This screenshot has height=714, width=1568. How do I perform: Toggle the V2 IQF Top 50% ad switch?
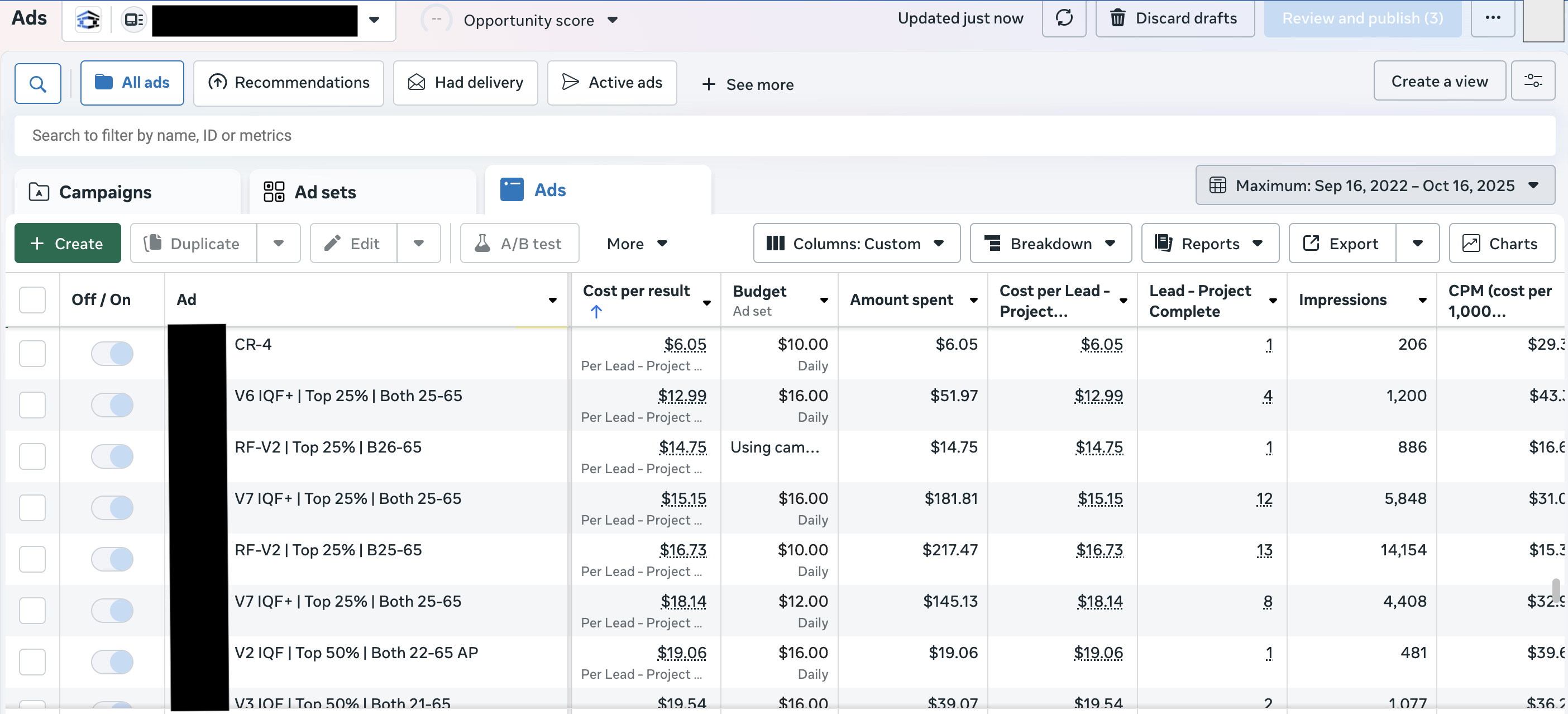pyautogui.click(x=112, y=661)
